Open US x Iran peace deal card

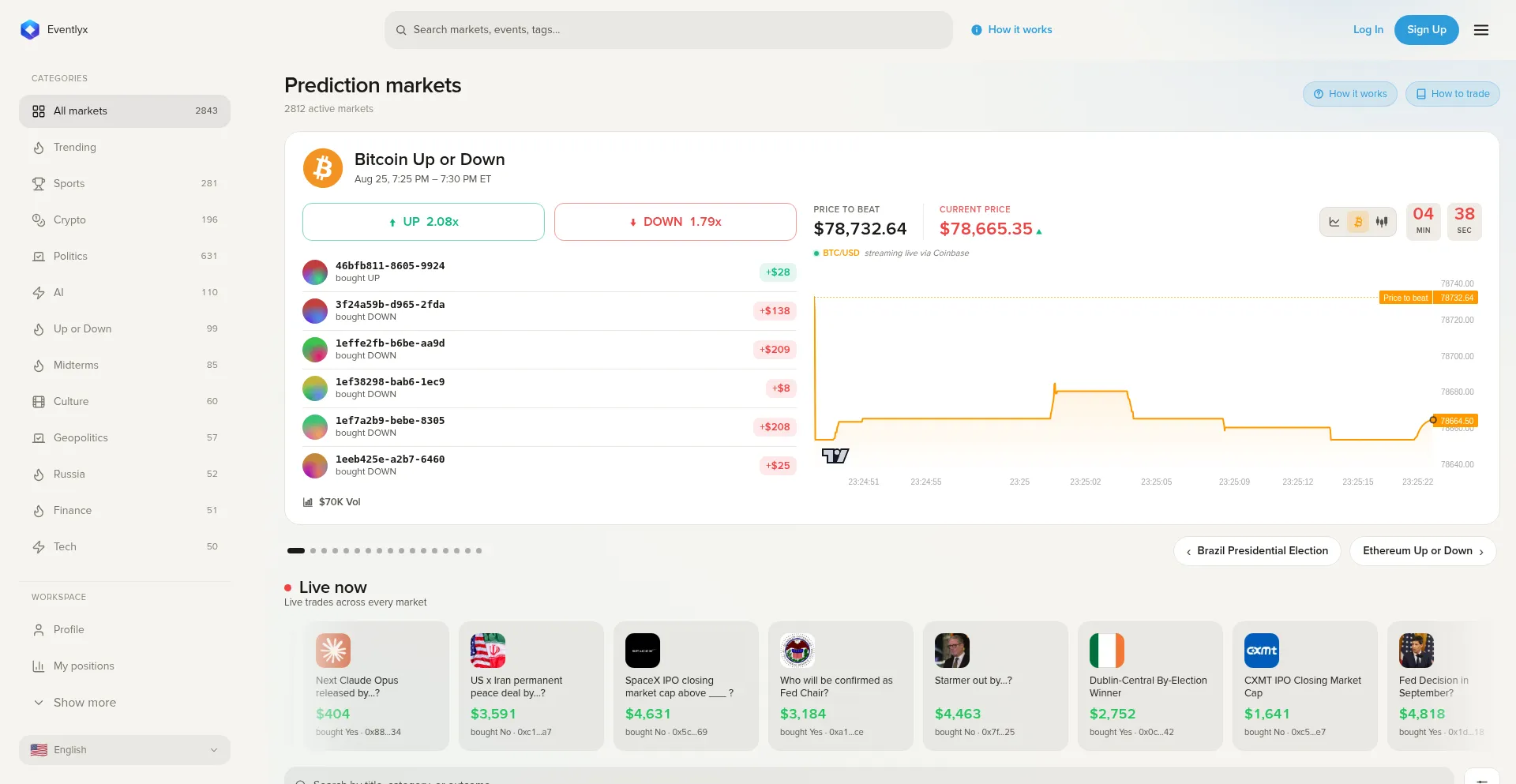531,685
